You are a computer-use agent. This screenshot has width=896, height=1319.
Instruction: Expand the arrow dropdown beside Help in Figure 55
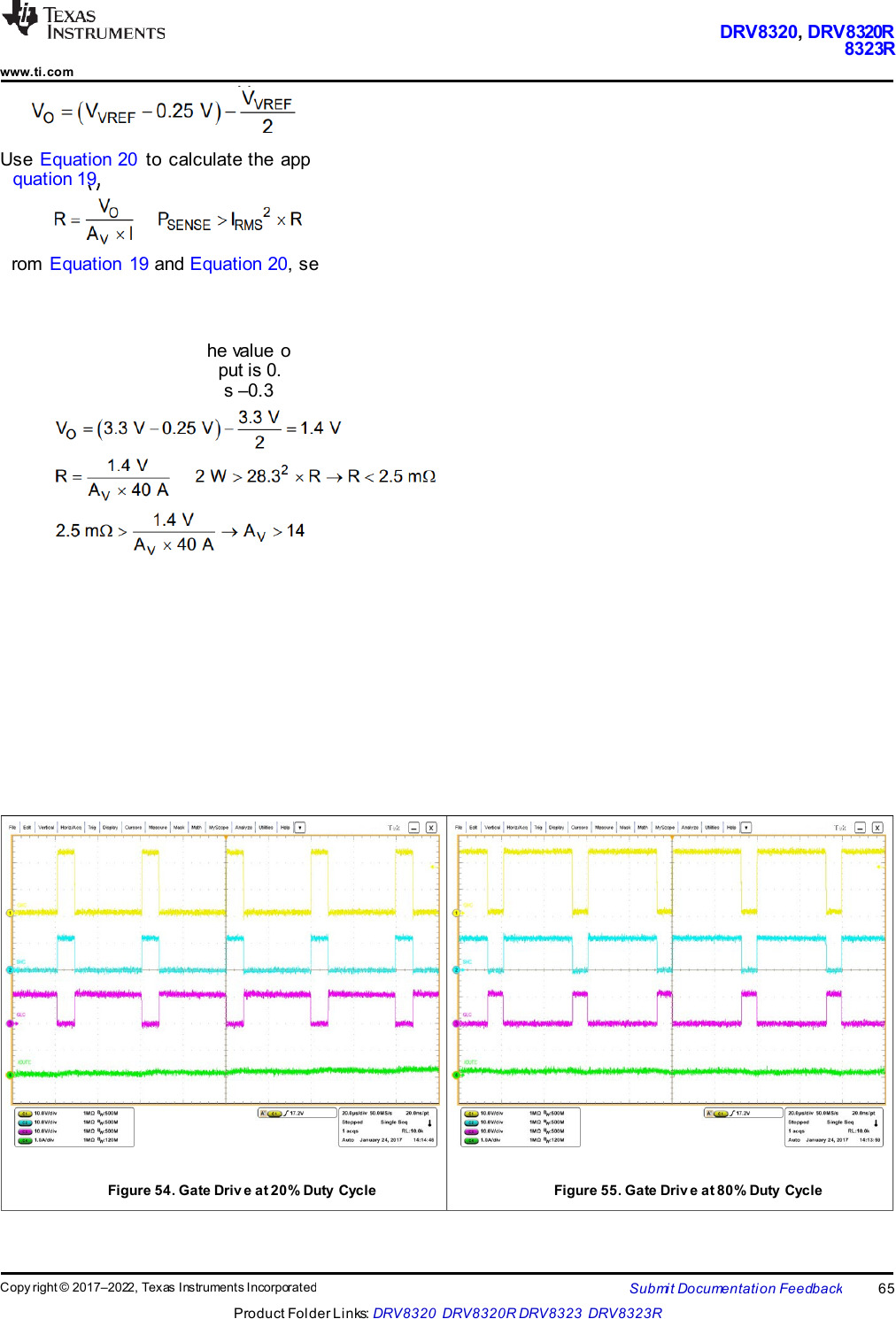coord(746,828)
